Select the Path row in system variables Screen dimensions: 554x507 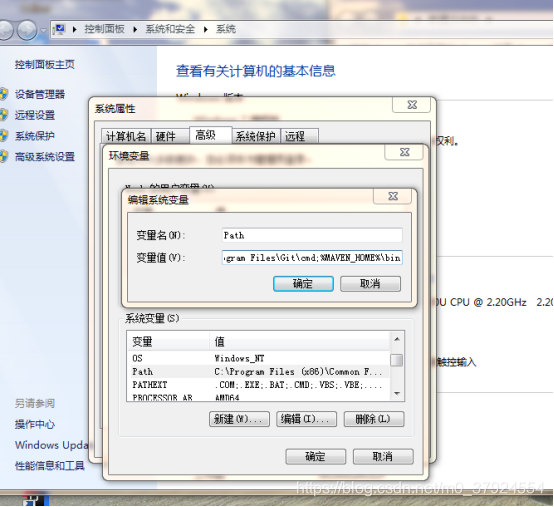point(258,372)
